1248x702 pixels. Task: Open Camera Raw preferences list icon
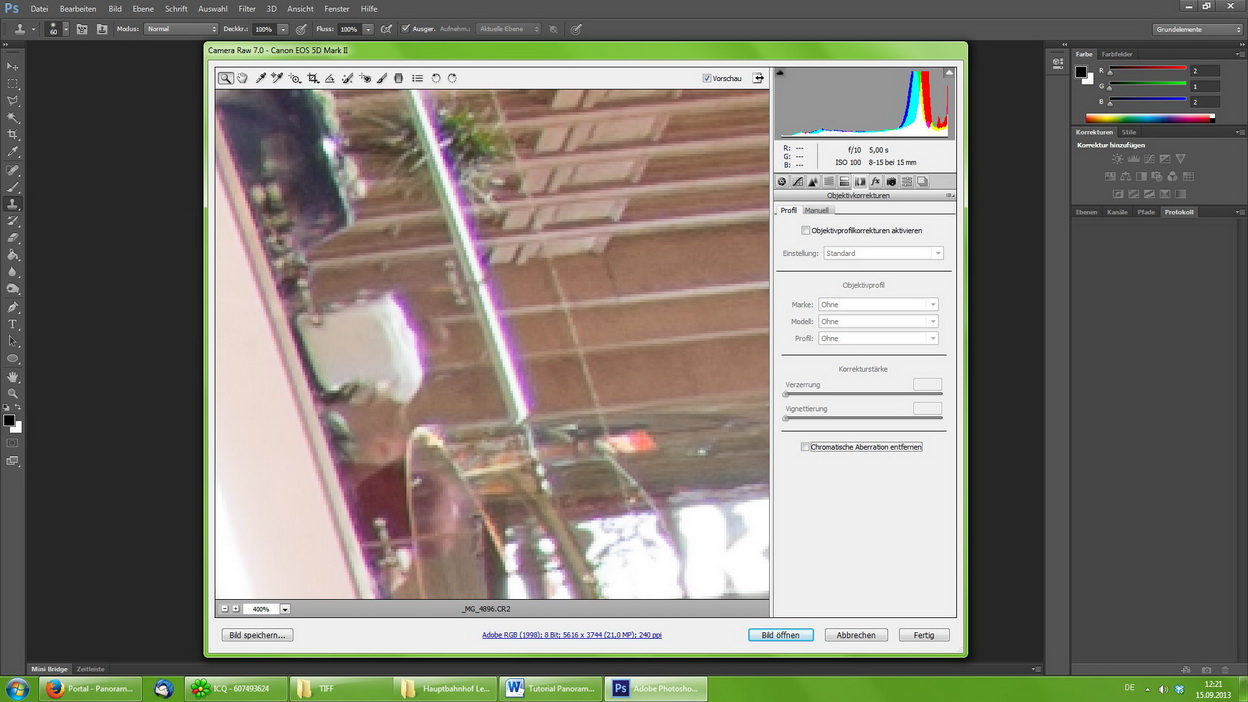point(417,78)
